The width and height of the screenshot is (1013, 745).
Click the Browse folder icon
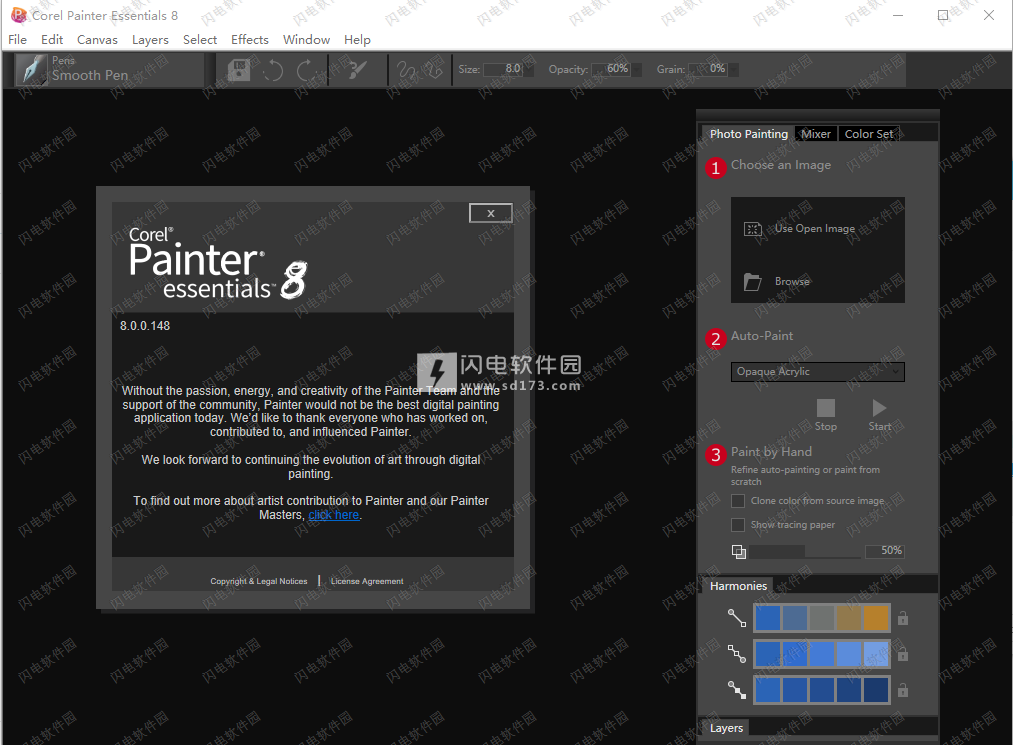[x=752, y=282]
